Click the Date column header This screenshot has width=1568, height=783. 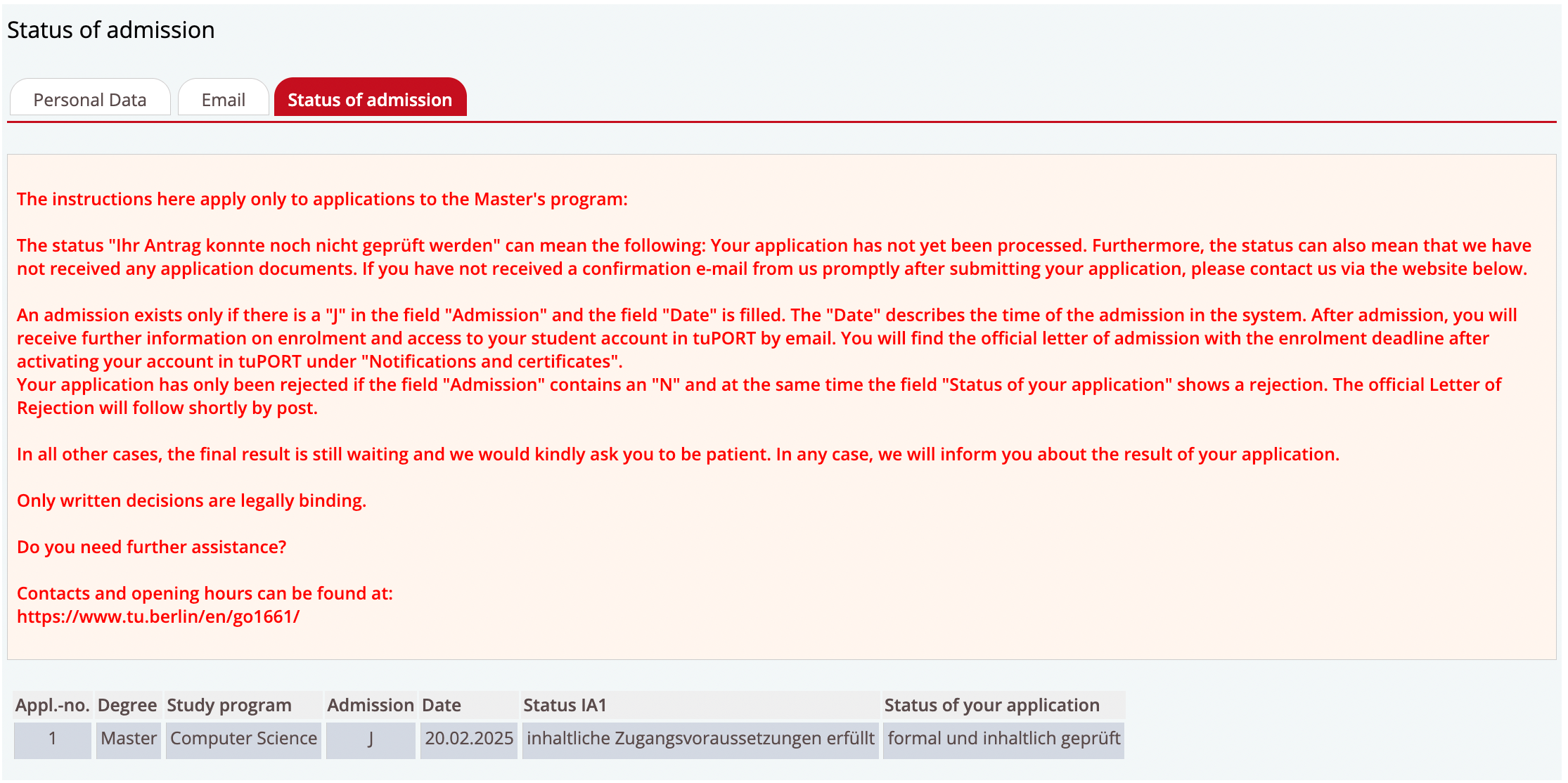(x=469, y=705)
